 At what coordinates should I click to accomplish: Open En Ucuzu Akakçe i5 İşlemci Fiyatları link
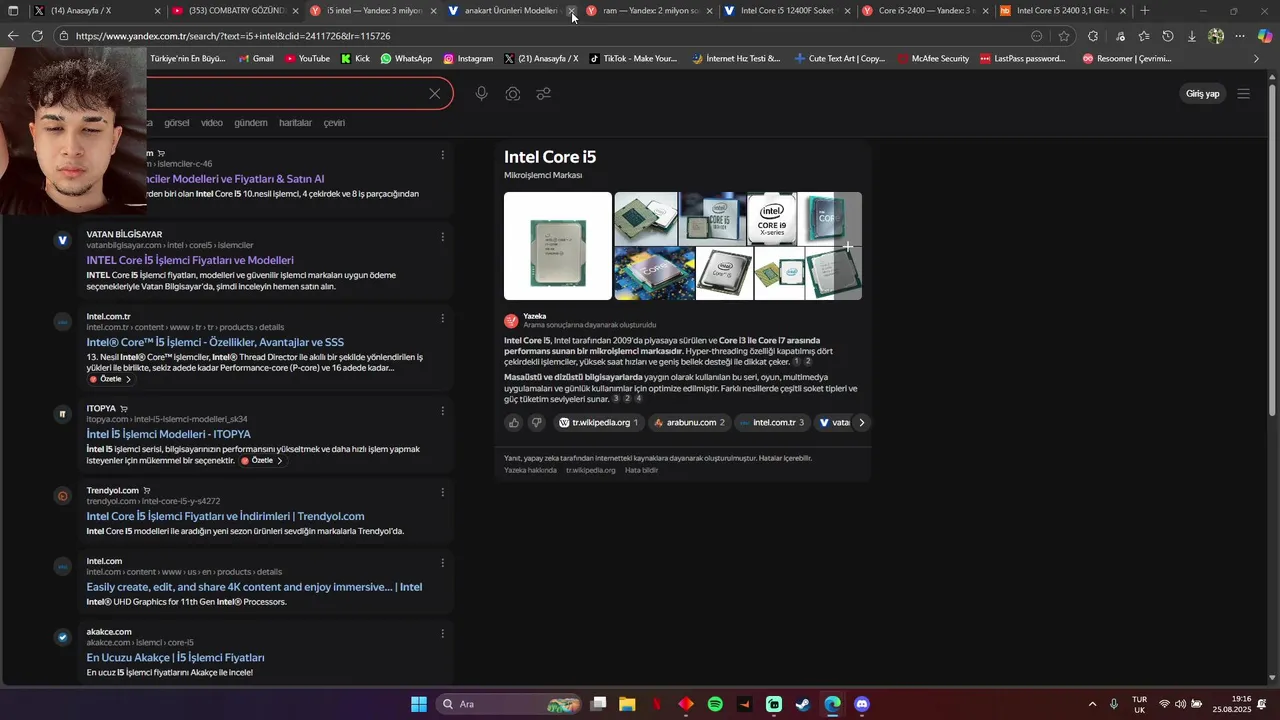point(175,658)
